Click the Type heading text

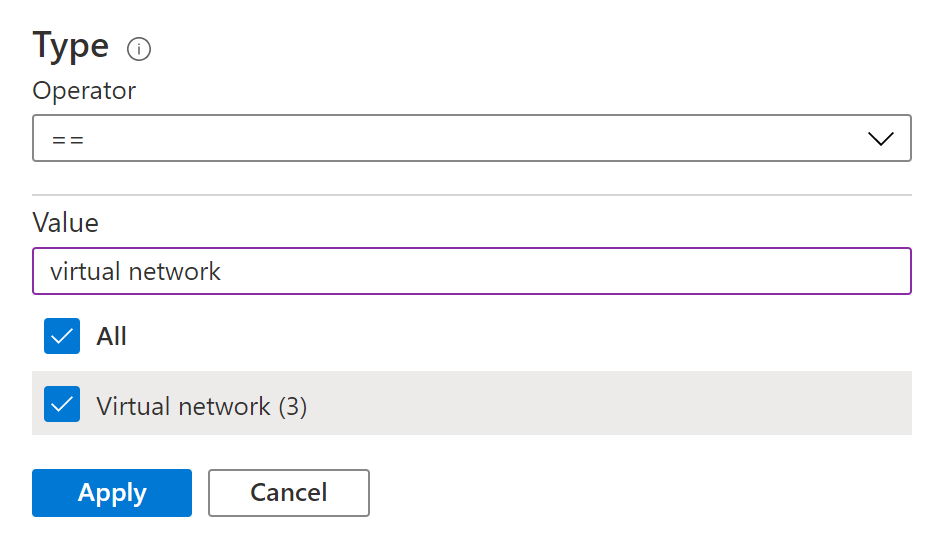tap(71, 46)
